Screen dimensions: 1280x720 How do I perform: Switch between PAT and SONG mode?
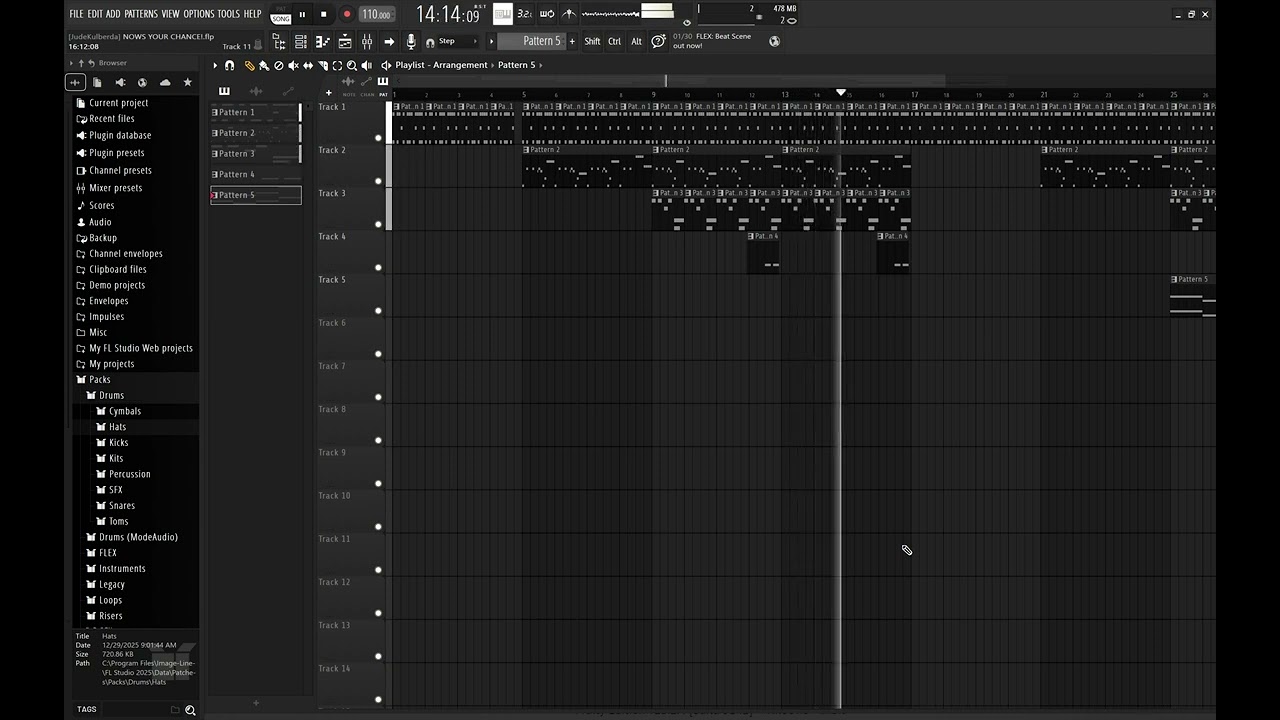(281, 15)
